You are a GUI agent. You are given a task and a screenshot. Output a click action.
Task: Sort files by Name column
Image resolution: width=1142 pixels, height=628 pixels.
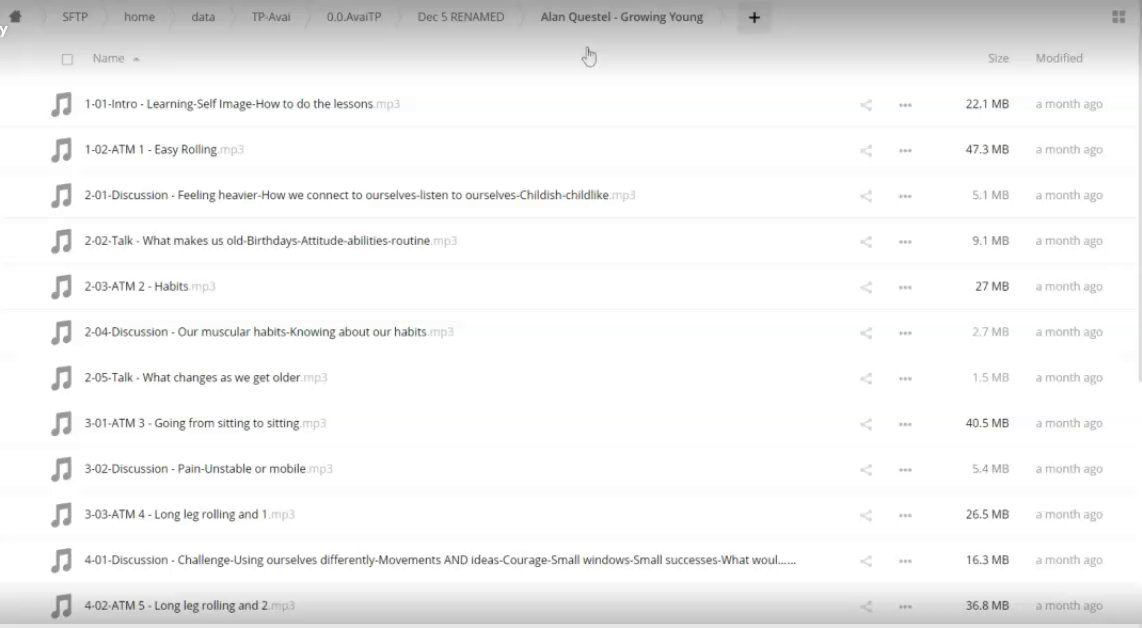pos(109,58)
